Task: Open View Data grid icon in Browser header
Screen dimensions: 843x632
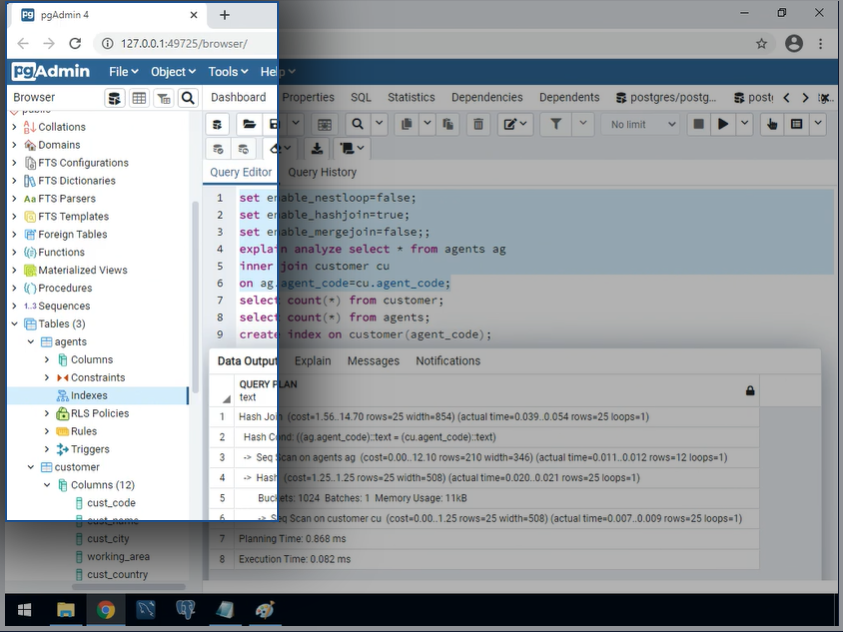Action: (x=139, y=98)
